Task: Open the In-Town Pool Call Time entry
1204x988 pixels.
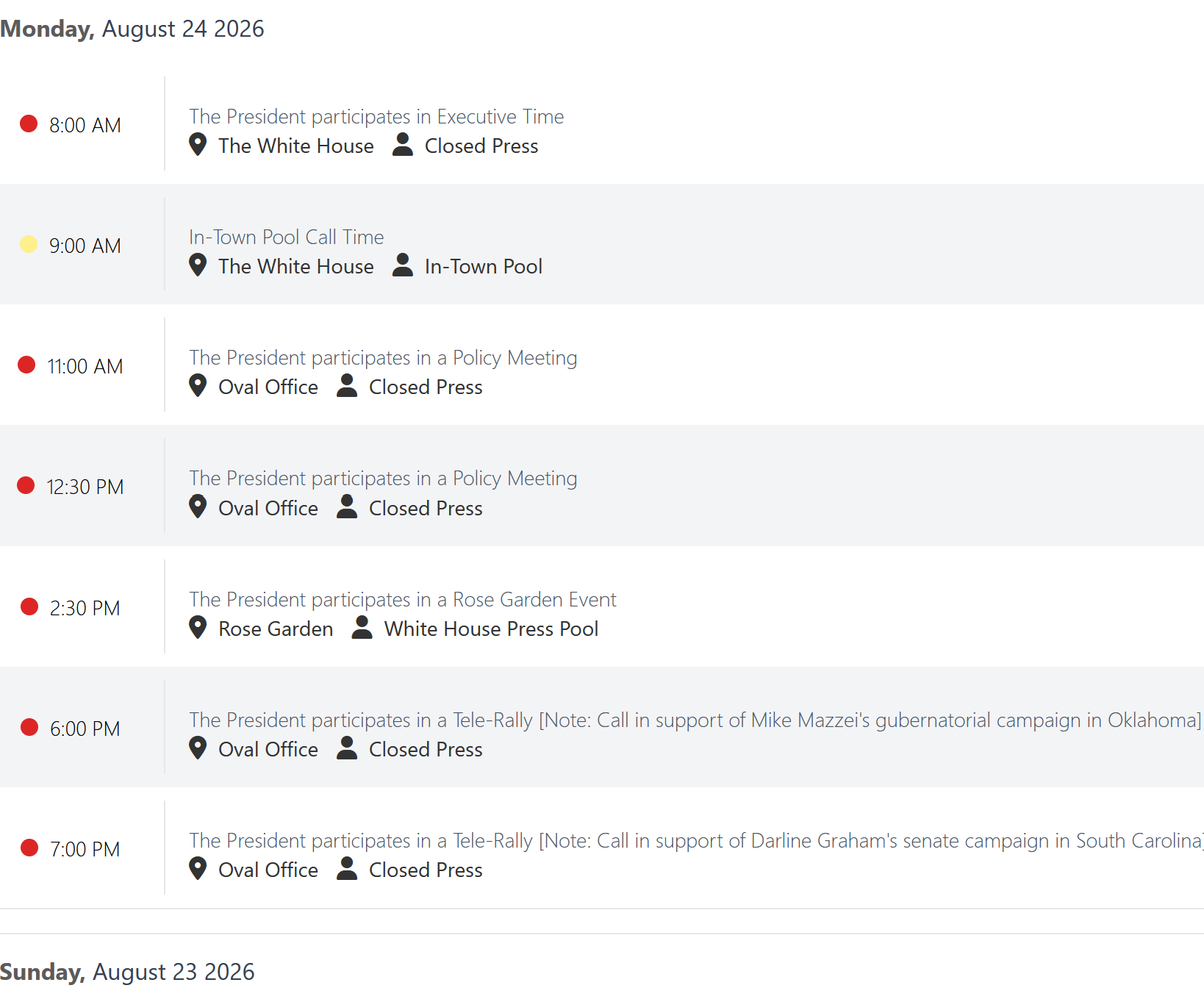Action: [287, 237]
